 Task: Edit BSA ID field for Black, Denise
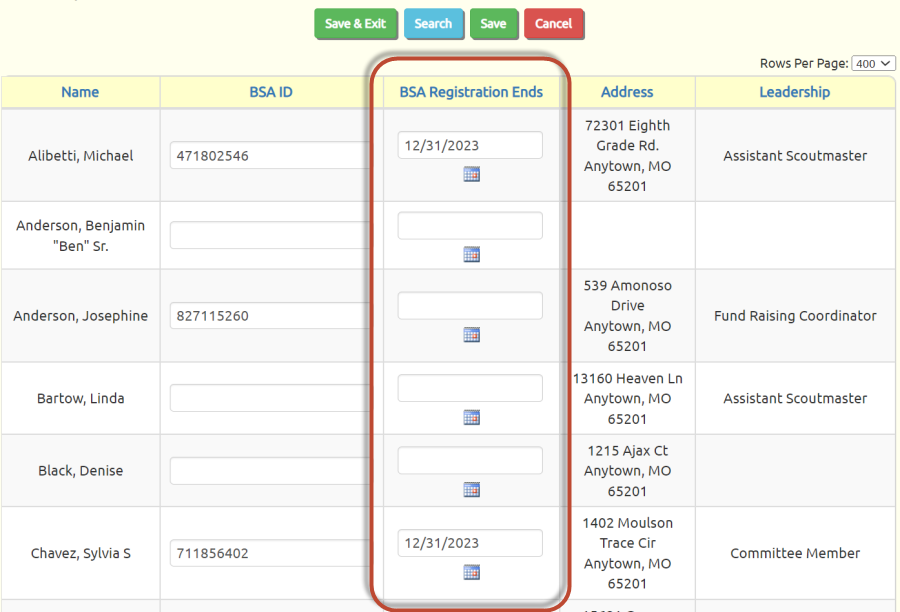coord(270,471)
